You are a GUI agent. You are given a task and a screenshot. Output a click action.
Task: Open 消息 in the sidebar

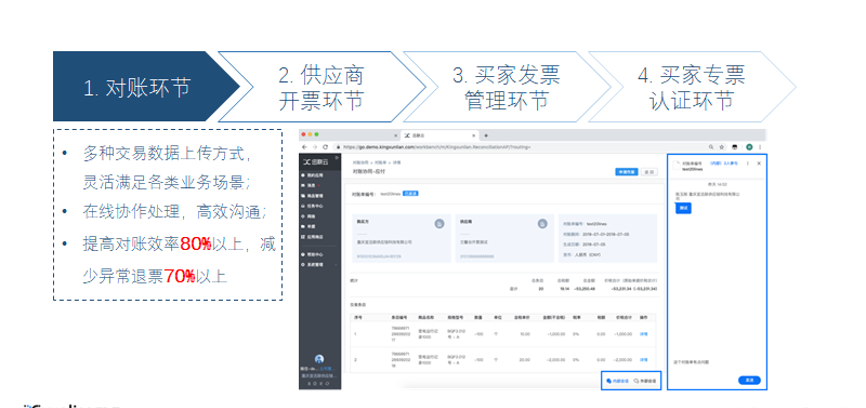coord(308,185)
